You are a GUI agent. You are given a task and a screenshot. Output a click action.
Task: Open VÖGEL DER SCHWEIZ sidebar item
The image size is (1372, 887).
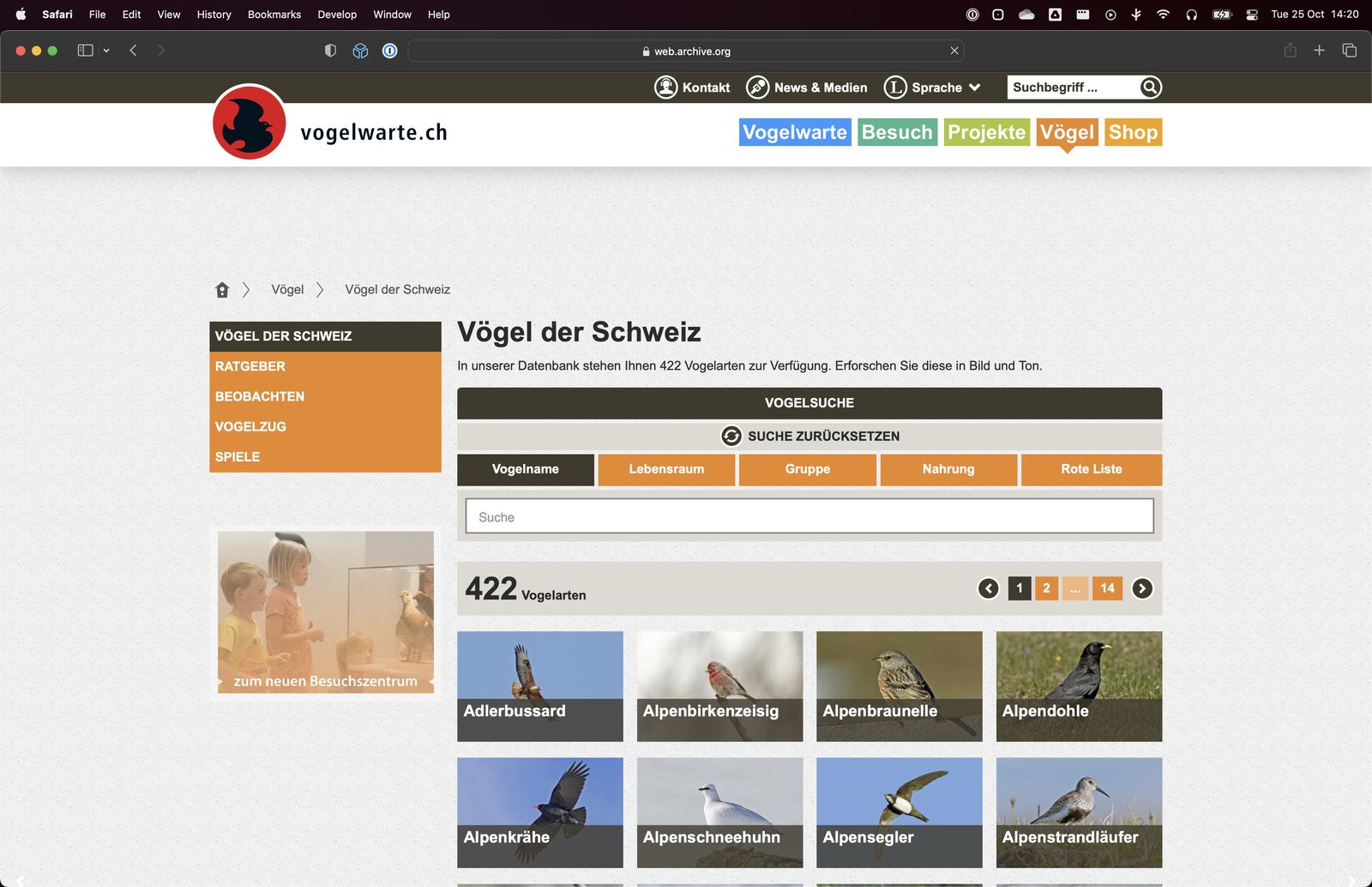[325, 336]
